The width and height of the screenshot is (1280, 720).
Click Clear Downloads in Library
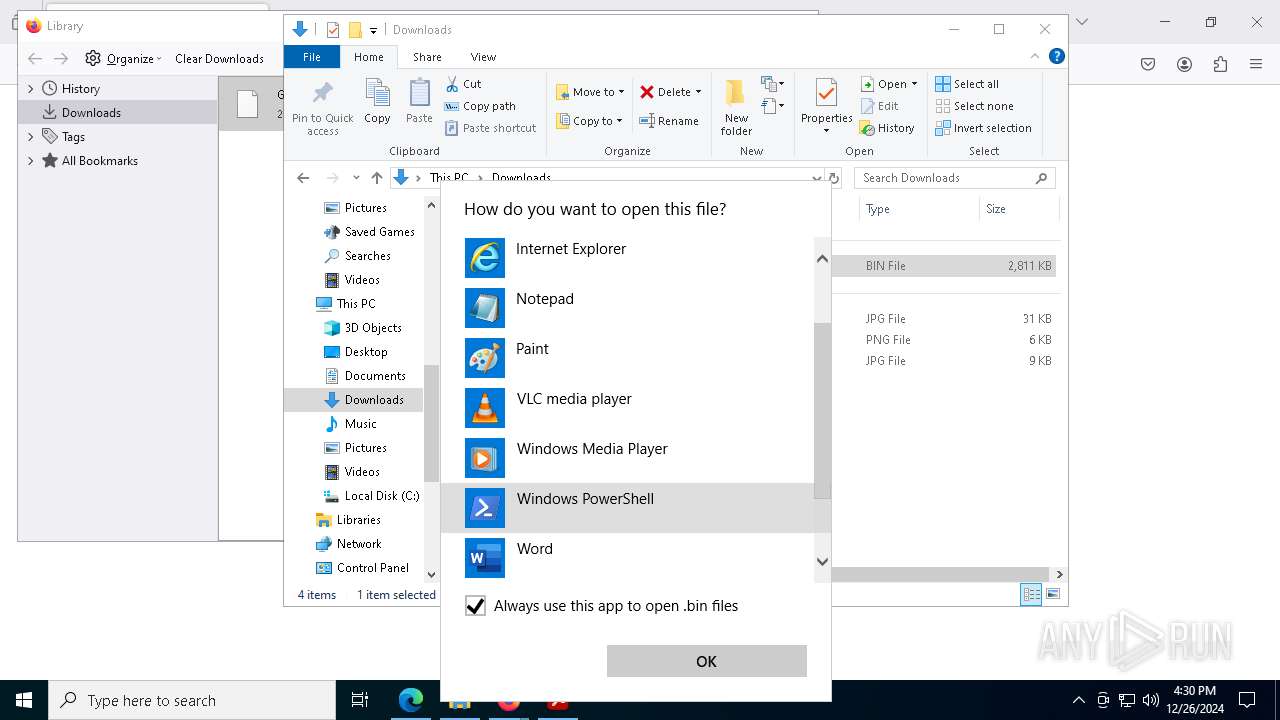[x=219, y=58]
